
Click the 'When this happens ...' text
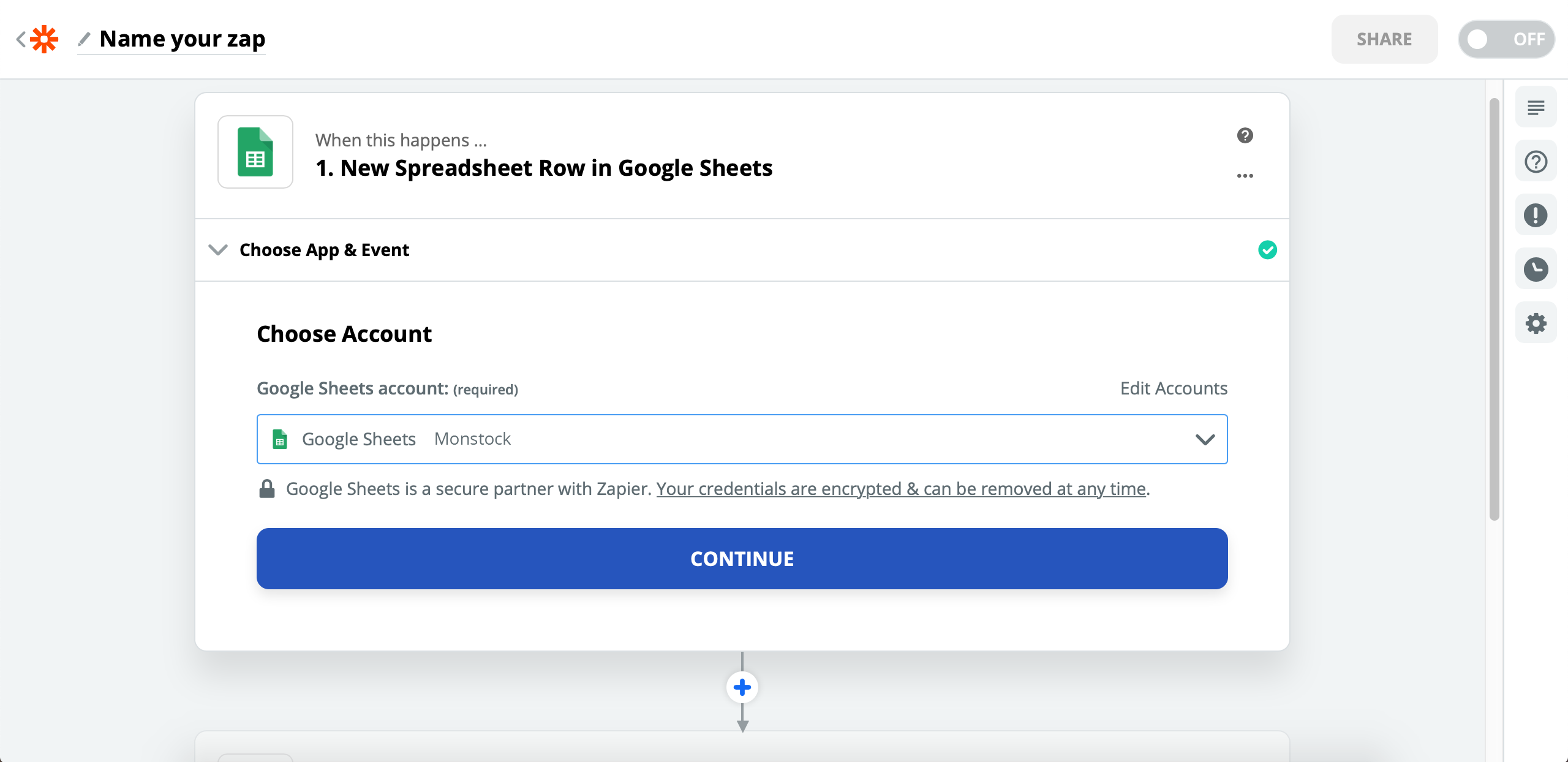pos(401,140)
